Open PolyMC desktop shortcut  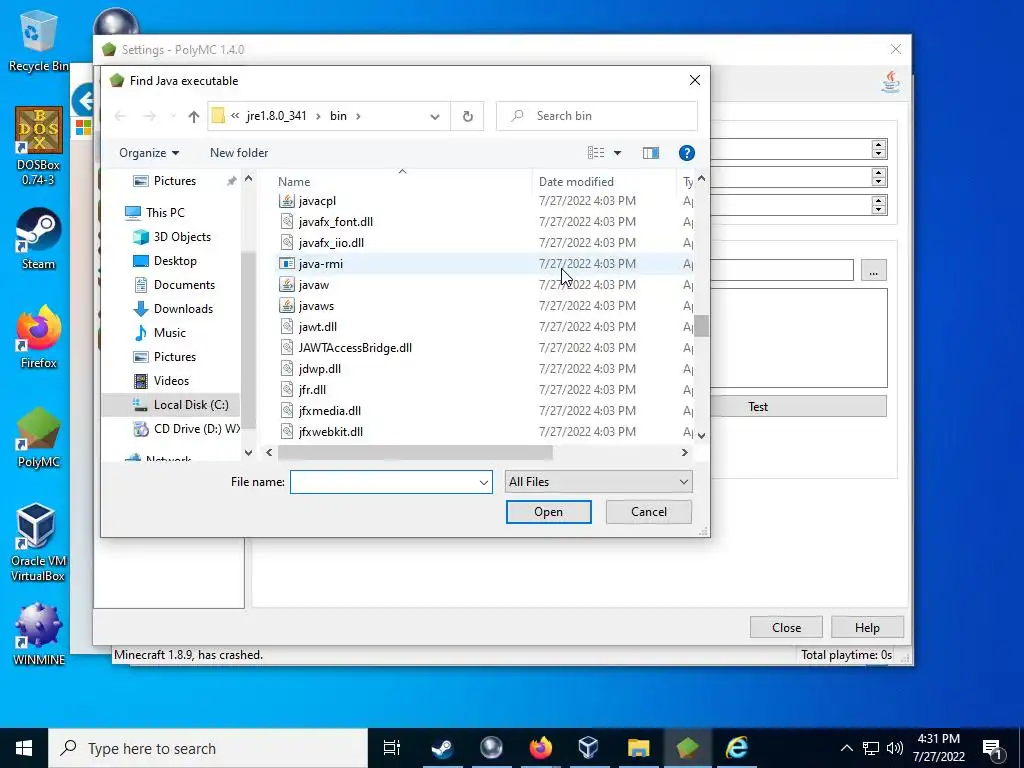pyautogui.click(x=39, y=438)
